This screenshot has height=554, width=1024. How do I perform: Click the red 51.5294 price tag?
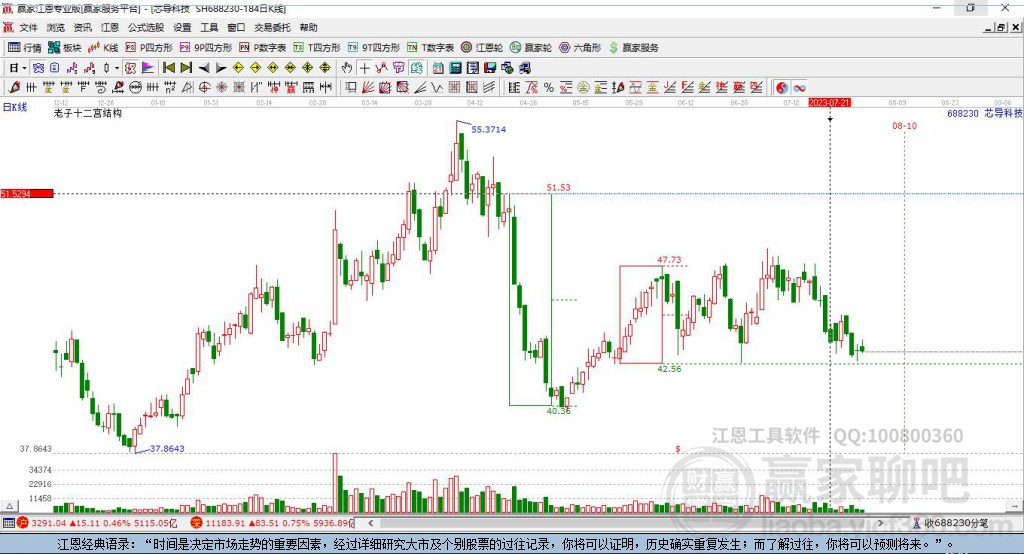[27, 193]
